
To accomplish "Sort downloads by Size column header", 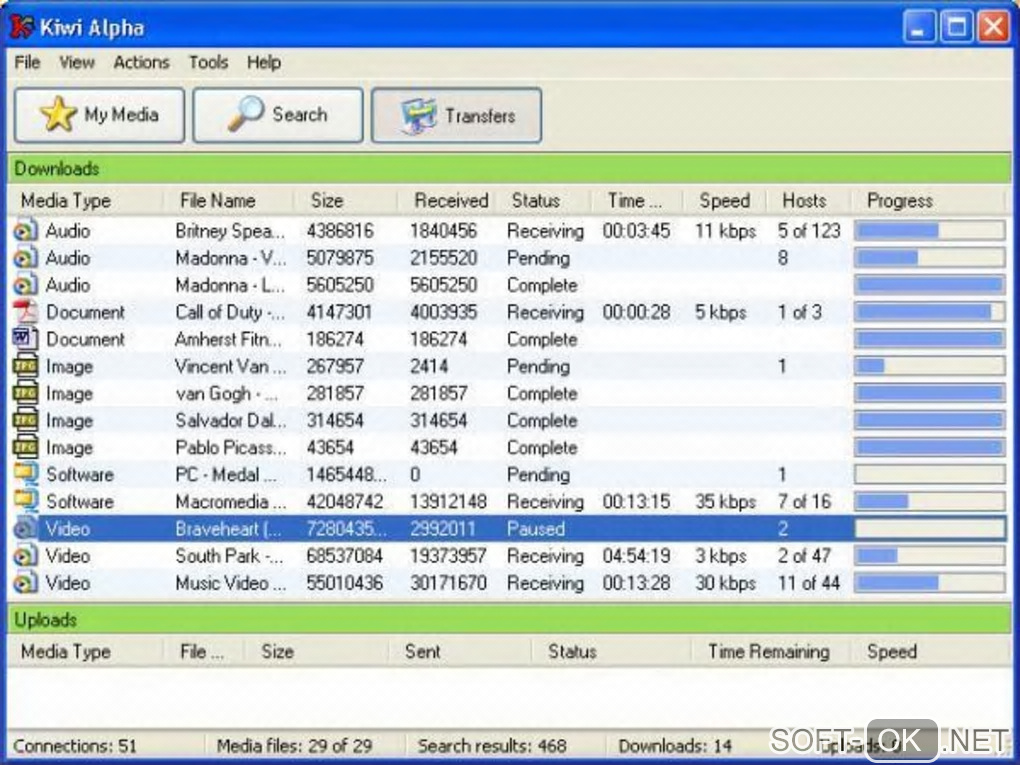I will (x=345, y=200).
